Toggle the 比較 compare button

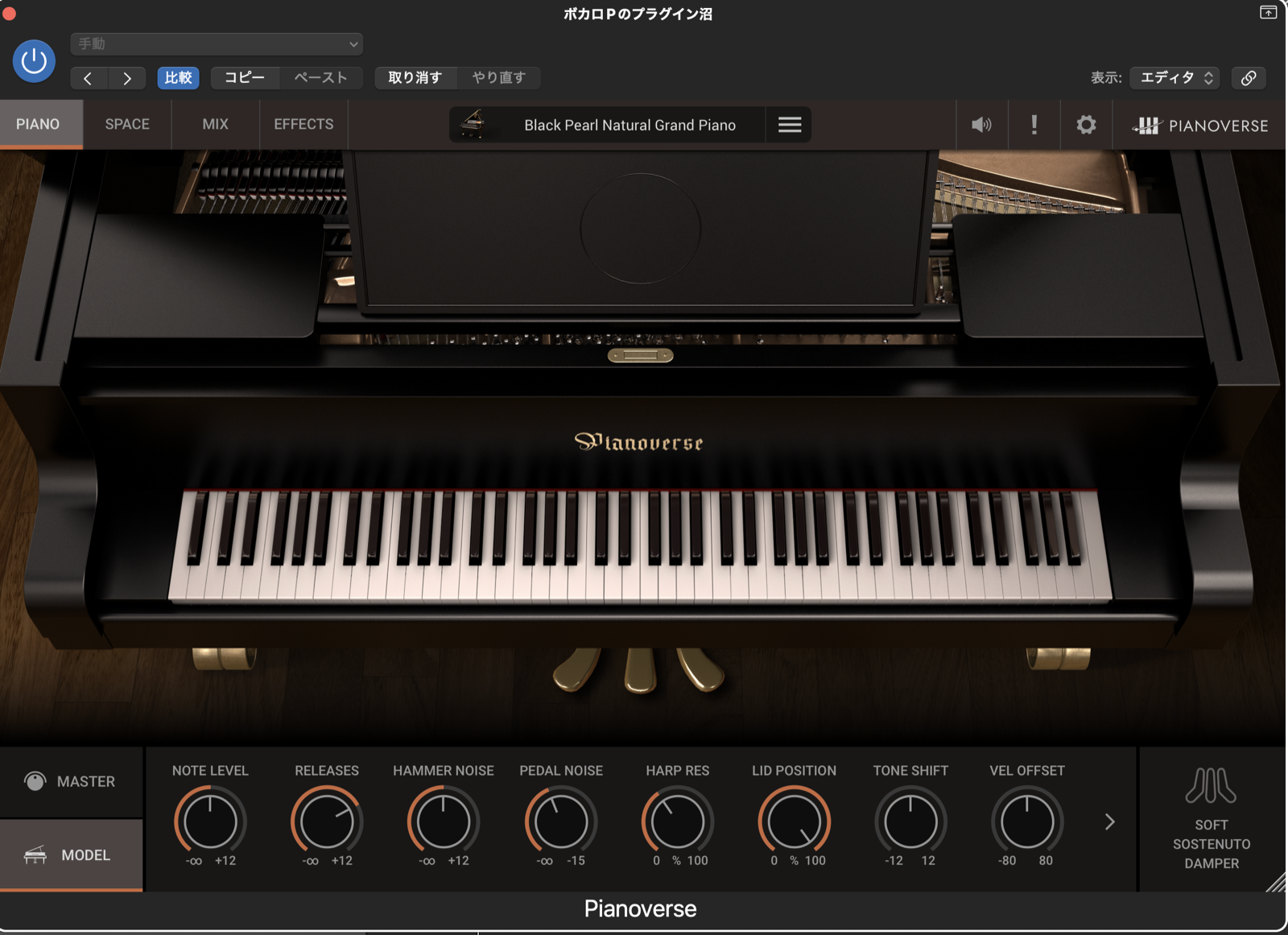coord(178,78)
